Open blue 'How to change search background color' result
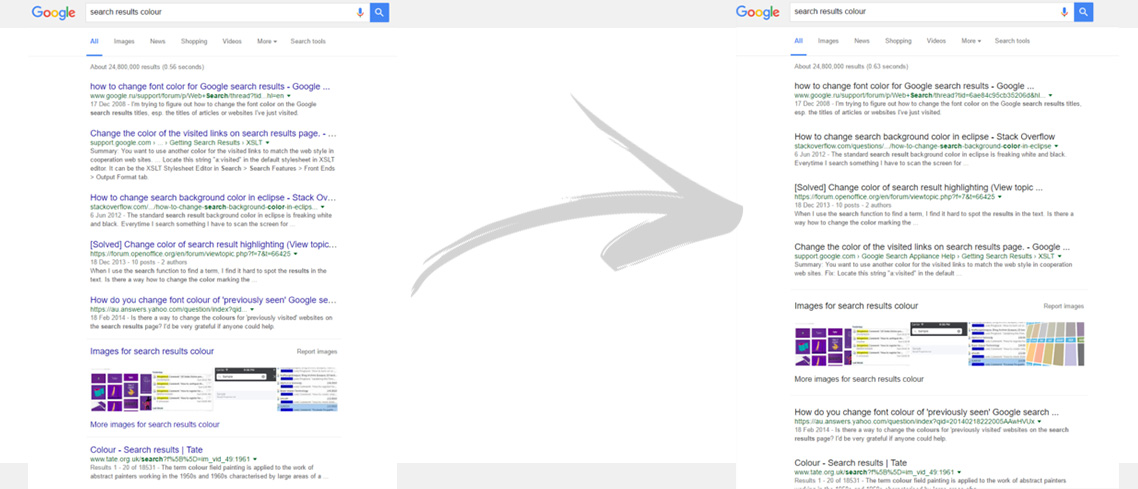Screen dimensions: 1138x489 point(213,197)
